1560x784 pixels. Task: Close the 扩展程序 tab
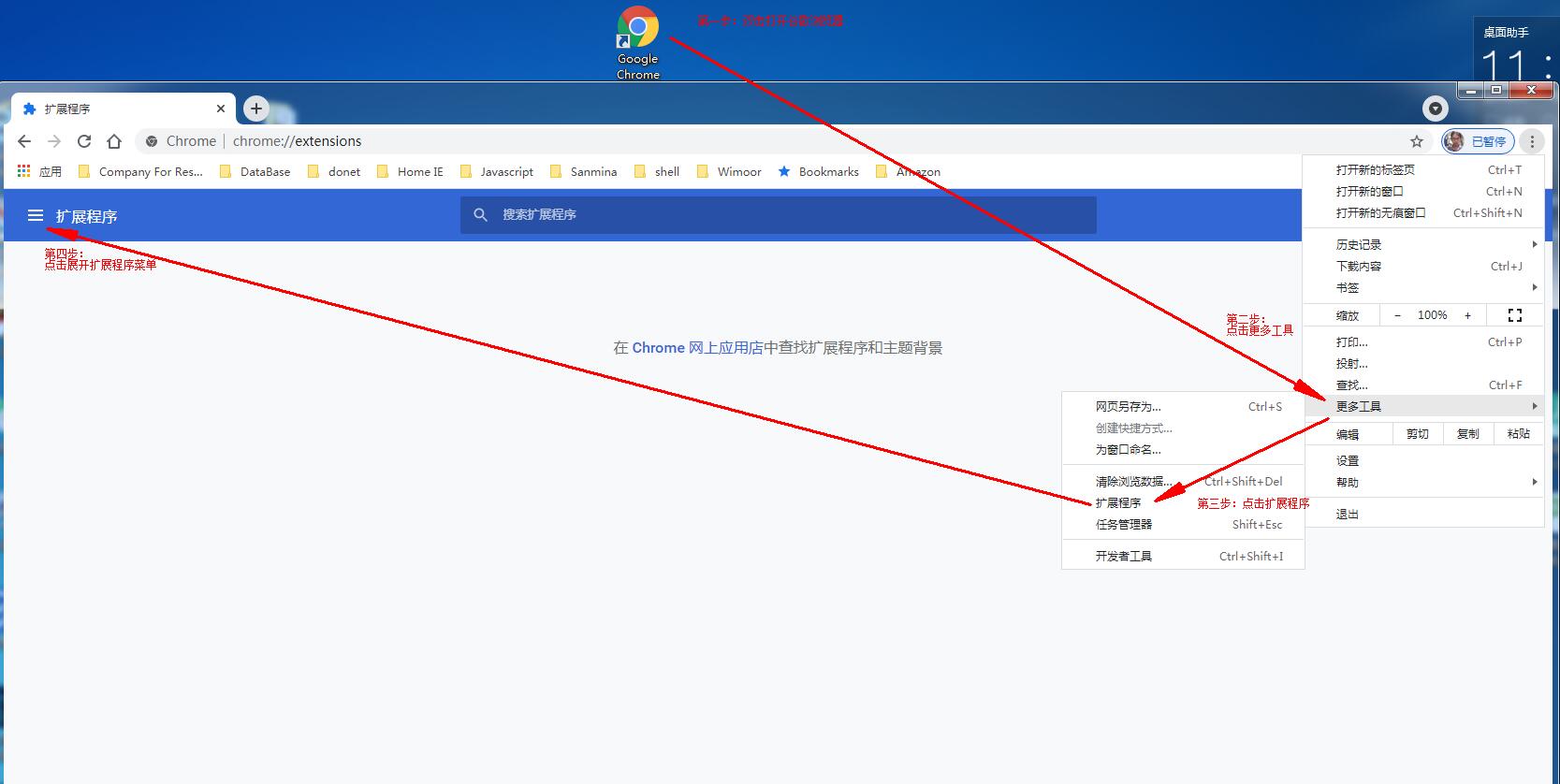tap(221, 109)
